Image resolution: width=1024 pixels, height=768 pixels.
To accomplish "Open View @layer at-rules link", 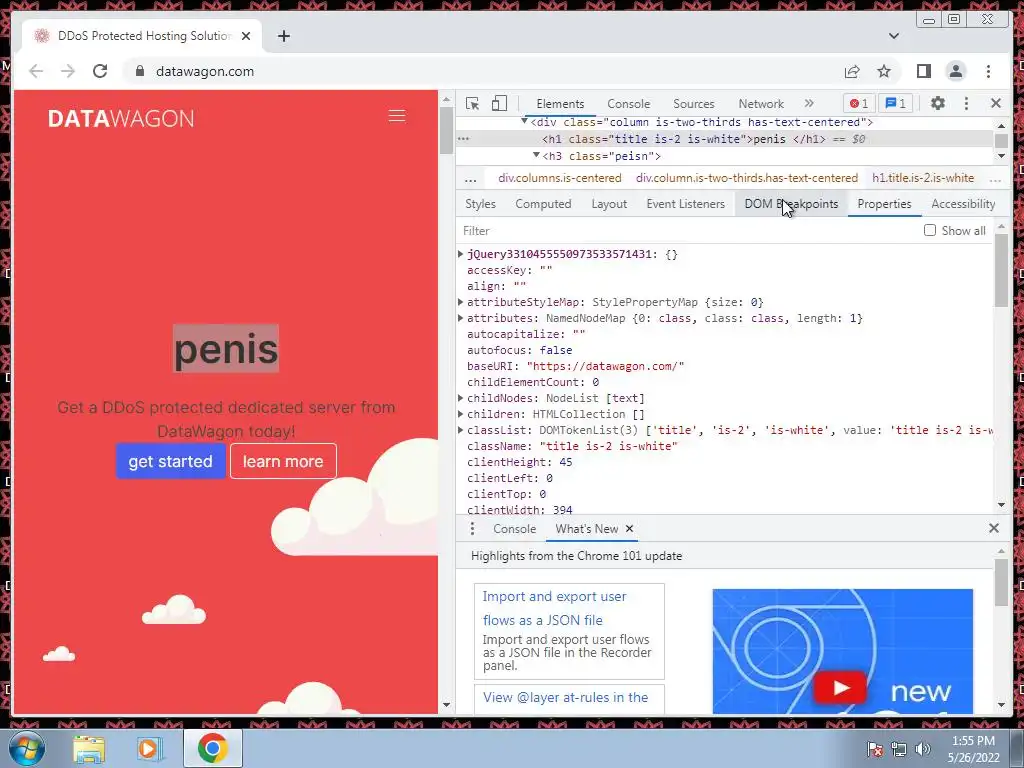I will tap(566, 697).
